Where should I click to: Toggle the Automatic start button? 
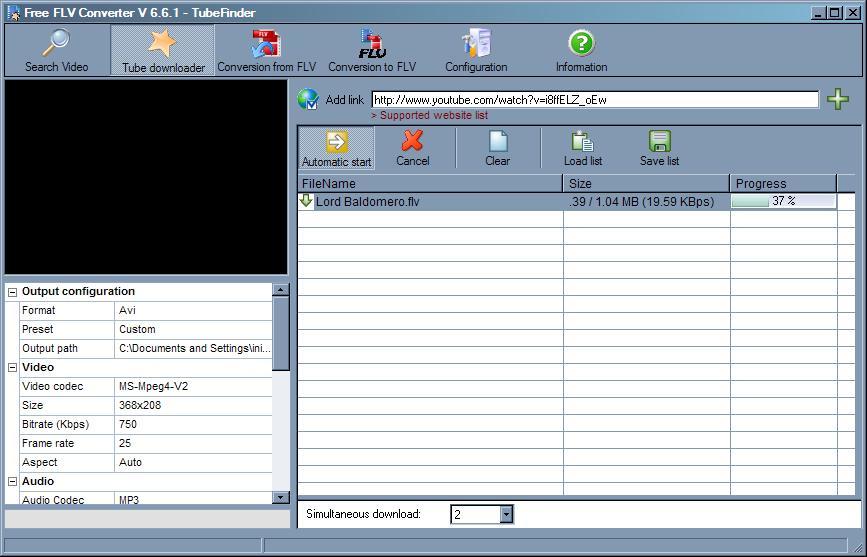pyautogui.click(x=336, y=148)
